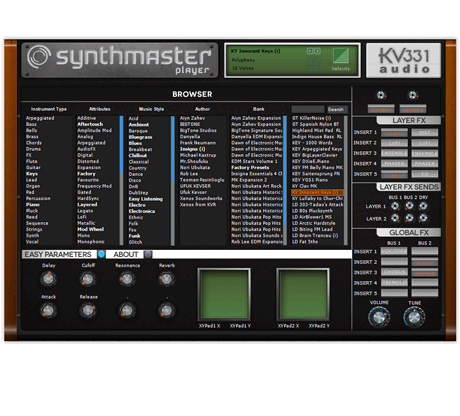This screenshot has height=416, width=460.
Task: Click the Music Style list scrollbar
Action: [x=173, y=180]
